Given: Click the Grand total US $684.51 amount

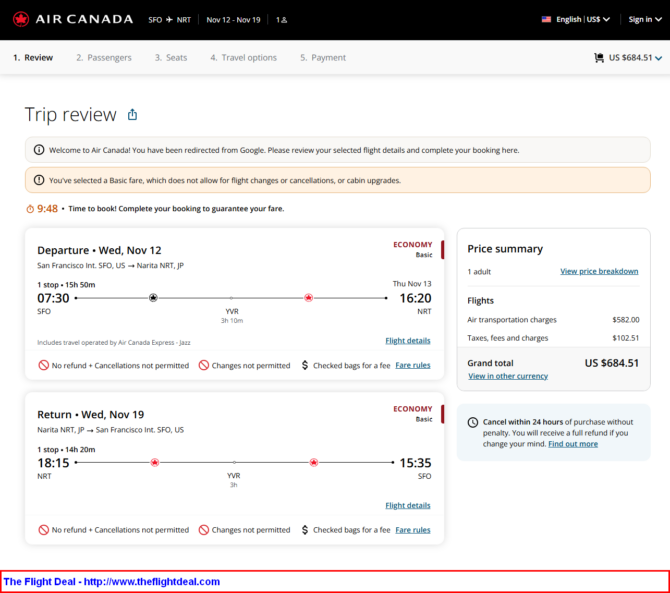Looking at the screenshot, I should click(x=611, y=363).
